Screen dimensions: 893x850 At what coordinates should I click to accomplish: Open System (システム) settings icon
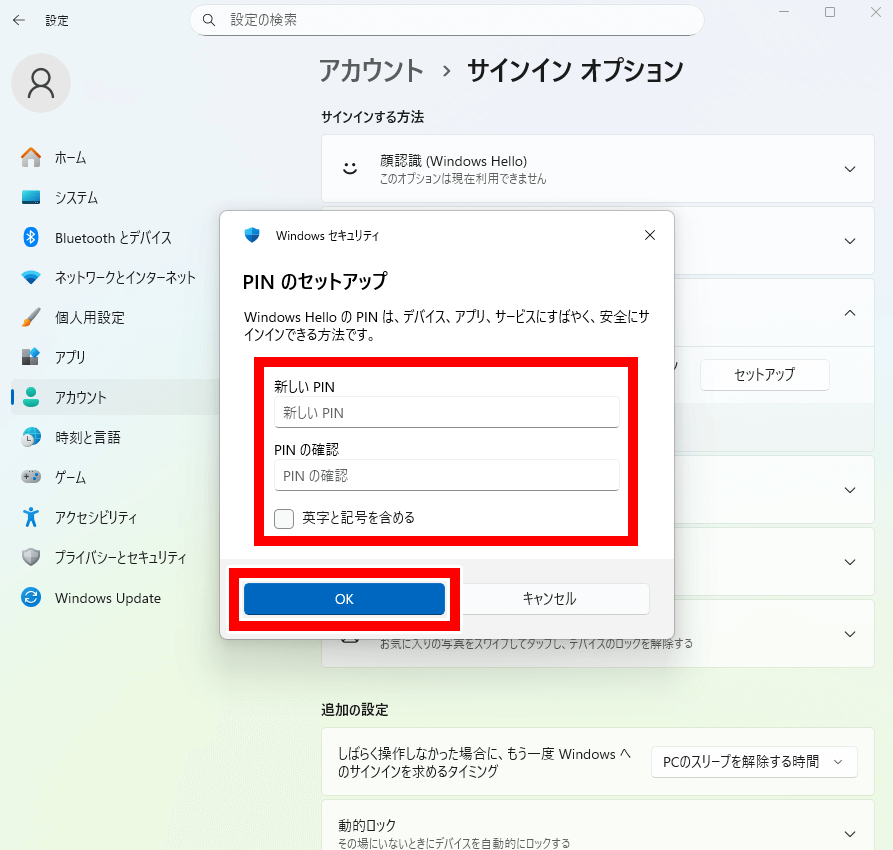click(x=31, y=198)
